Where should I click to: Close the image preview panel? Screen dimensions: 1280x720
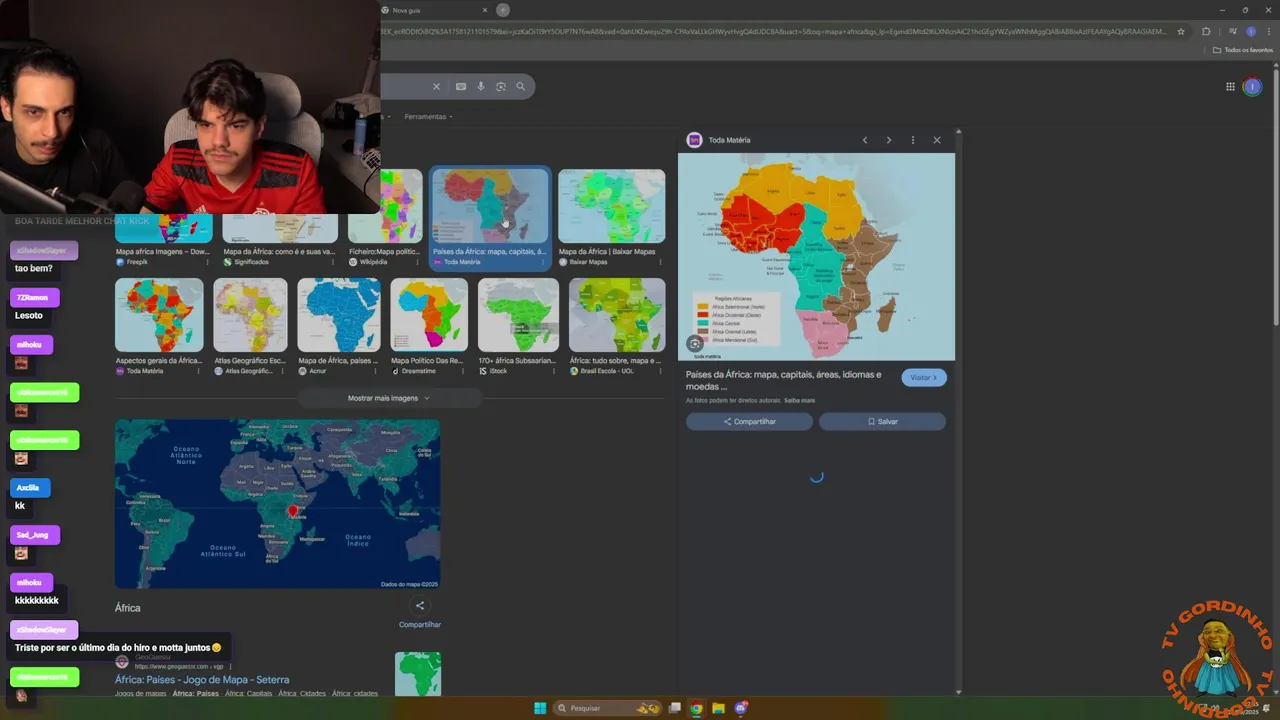point(937,140)
